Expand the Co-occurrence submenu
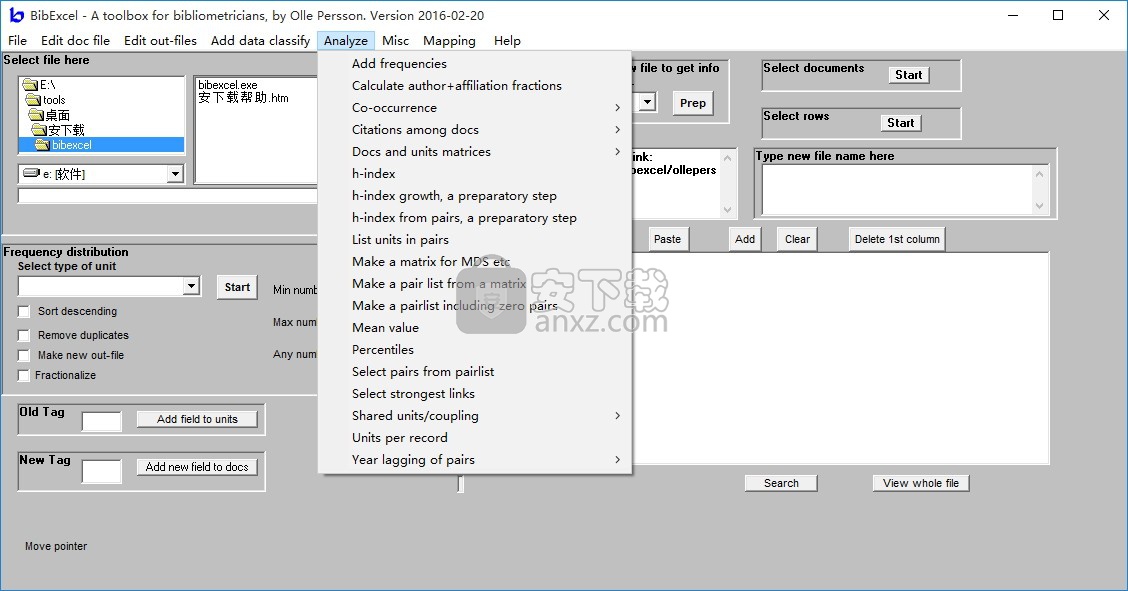 tap(475, 108)
